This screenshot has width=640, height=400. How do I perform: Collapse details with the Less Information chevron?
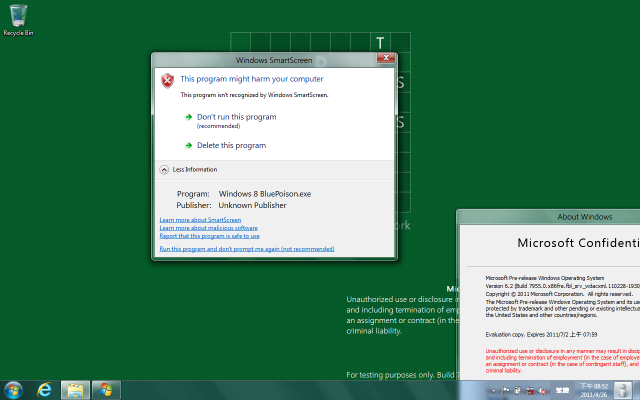[x=164, y=170]
